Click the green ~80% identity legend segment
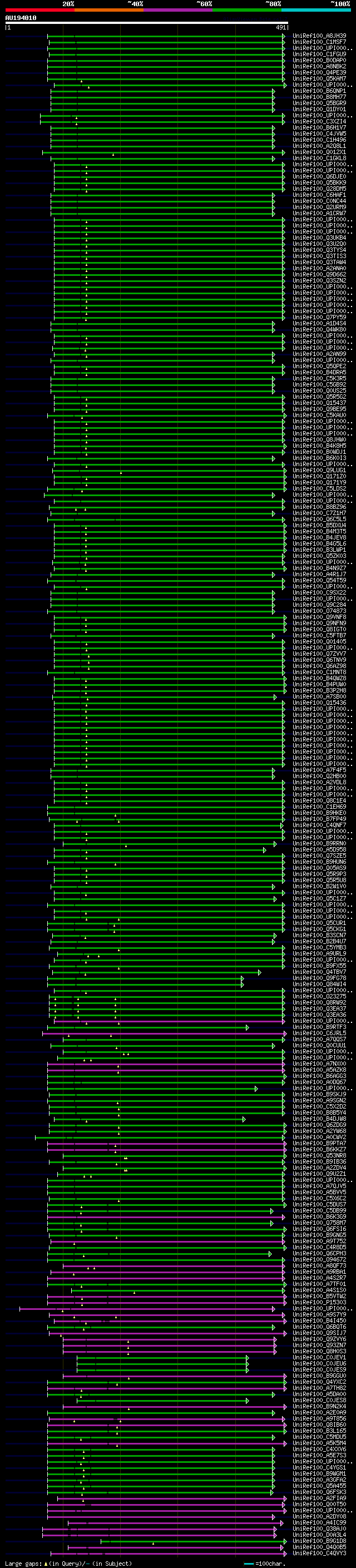This screenshot has width=356, height=1568. coord(247,10)
